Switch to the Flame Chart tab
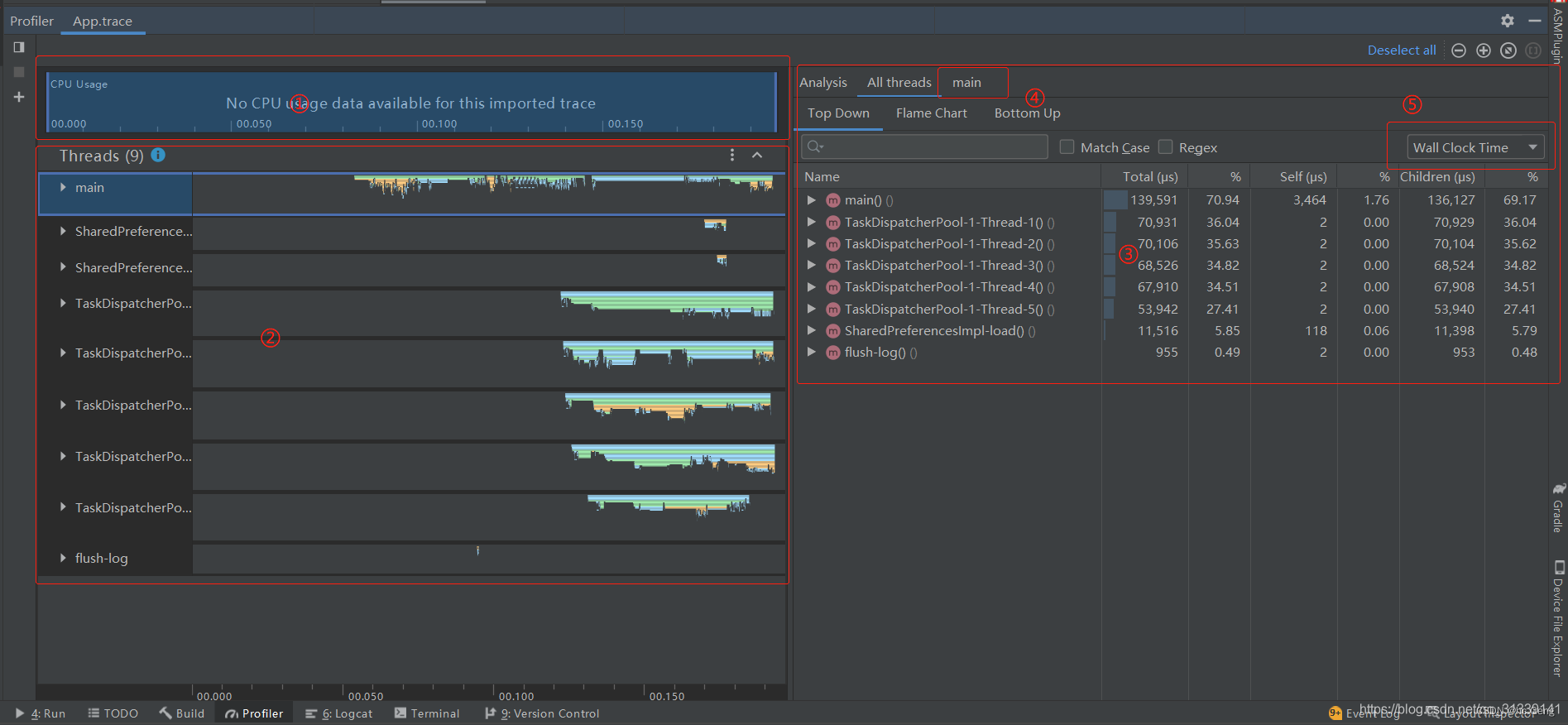 932,113
